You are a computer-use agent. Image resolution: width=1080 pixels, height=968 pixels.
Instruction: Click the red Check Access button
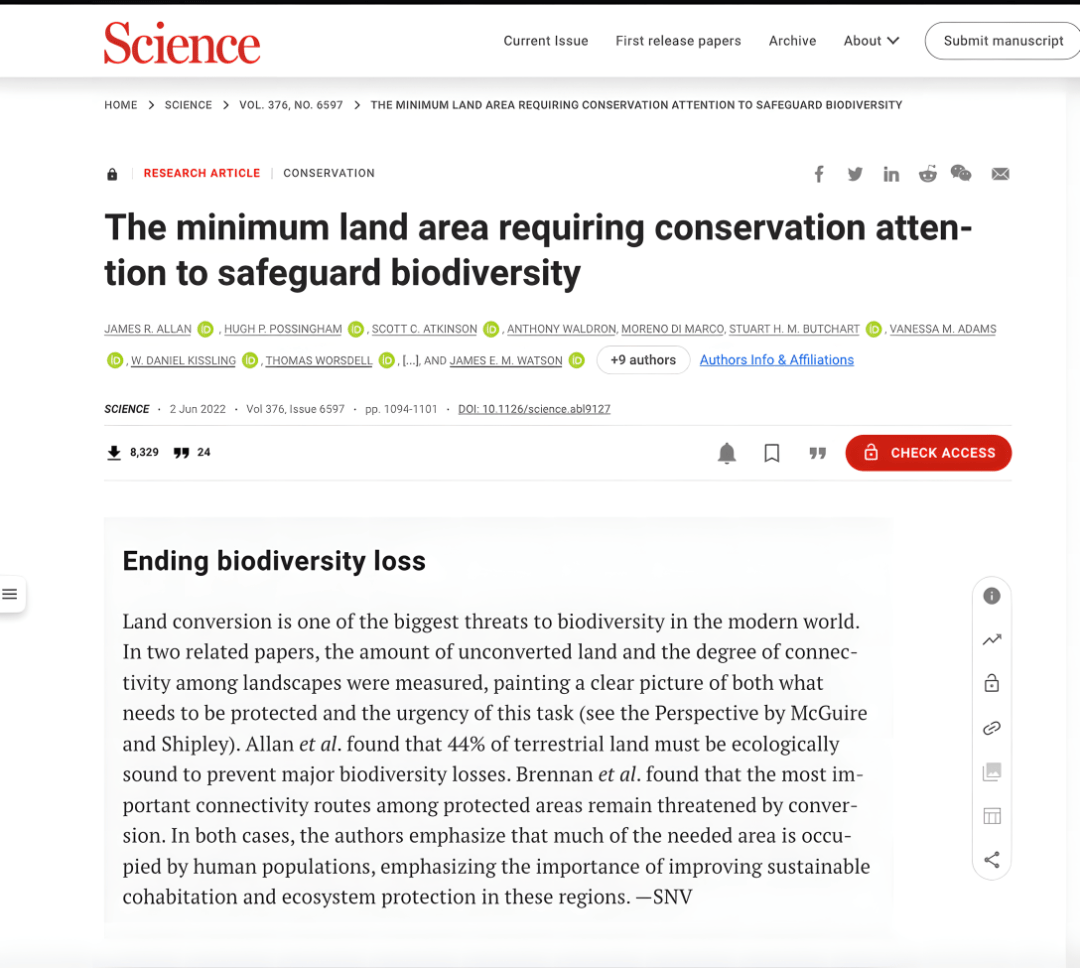tap(928, 453)
